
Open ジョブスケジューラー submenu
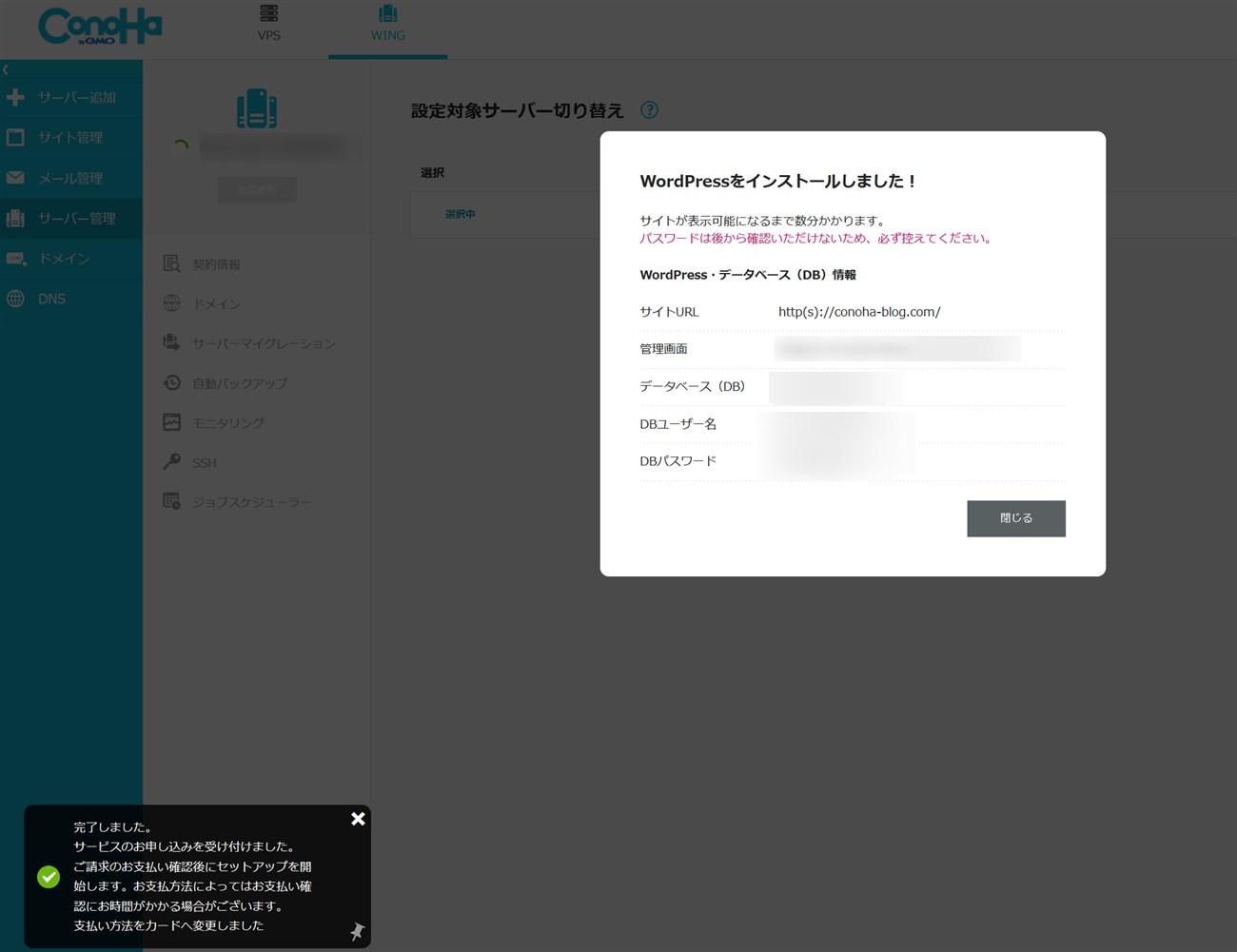(251, 502)
